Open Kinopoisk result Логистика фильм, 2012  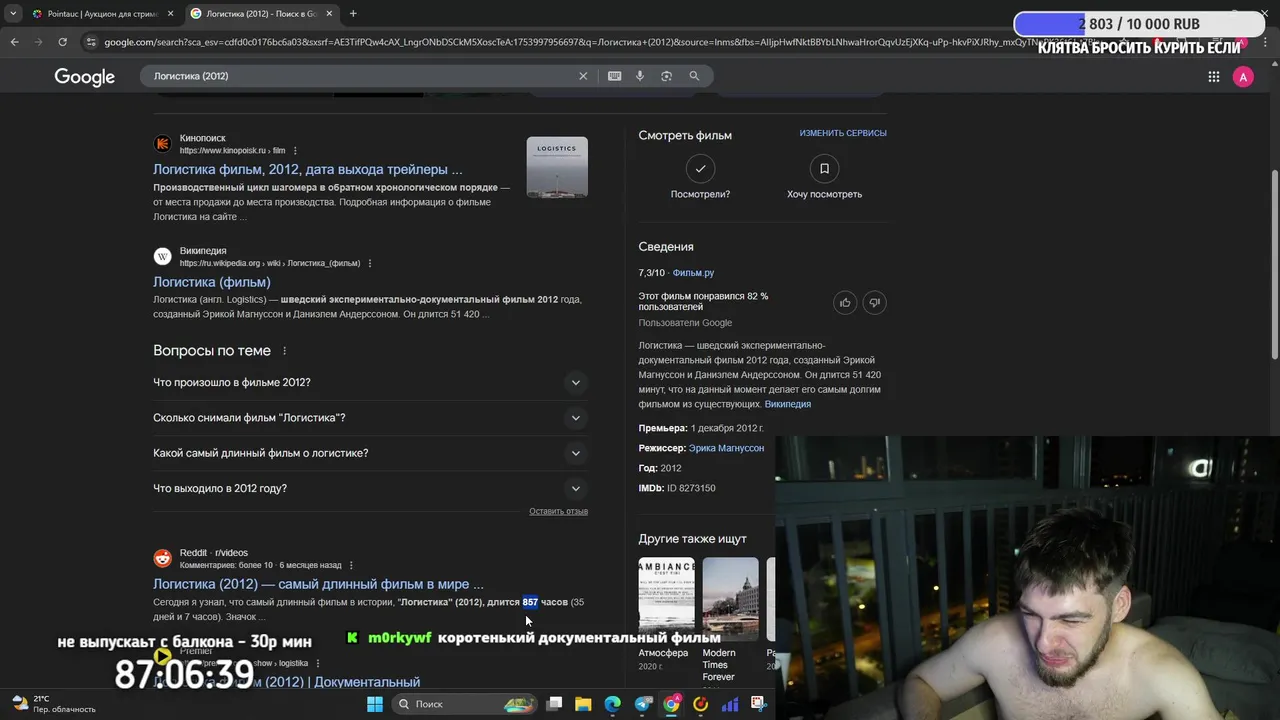(308, 169)
